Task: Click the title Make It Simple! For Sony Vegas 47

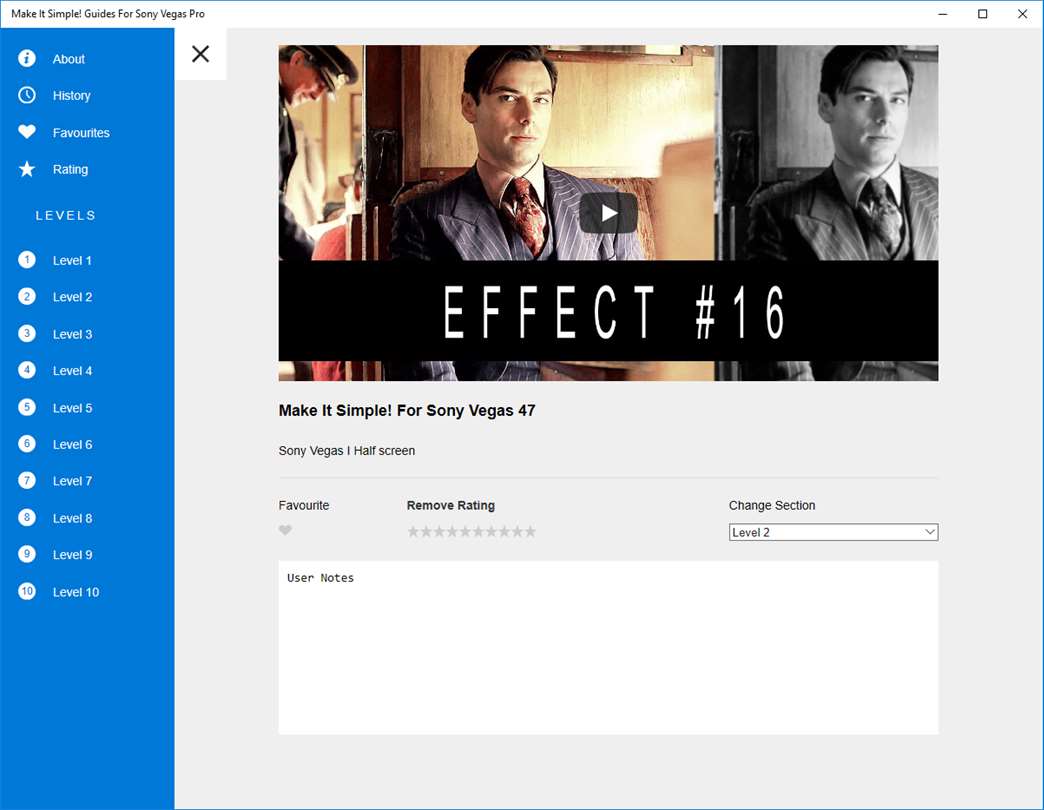Action: pyautogui.click(x=407, y=411)
